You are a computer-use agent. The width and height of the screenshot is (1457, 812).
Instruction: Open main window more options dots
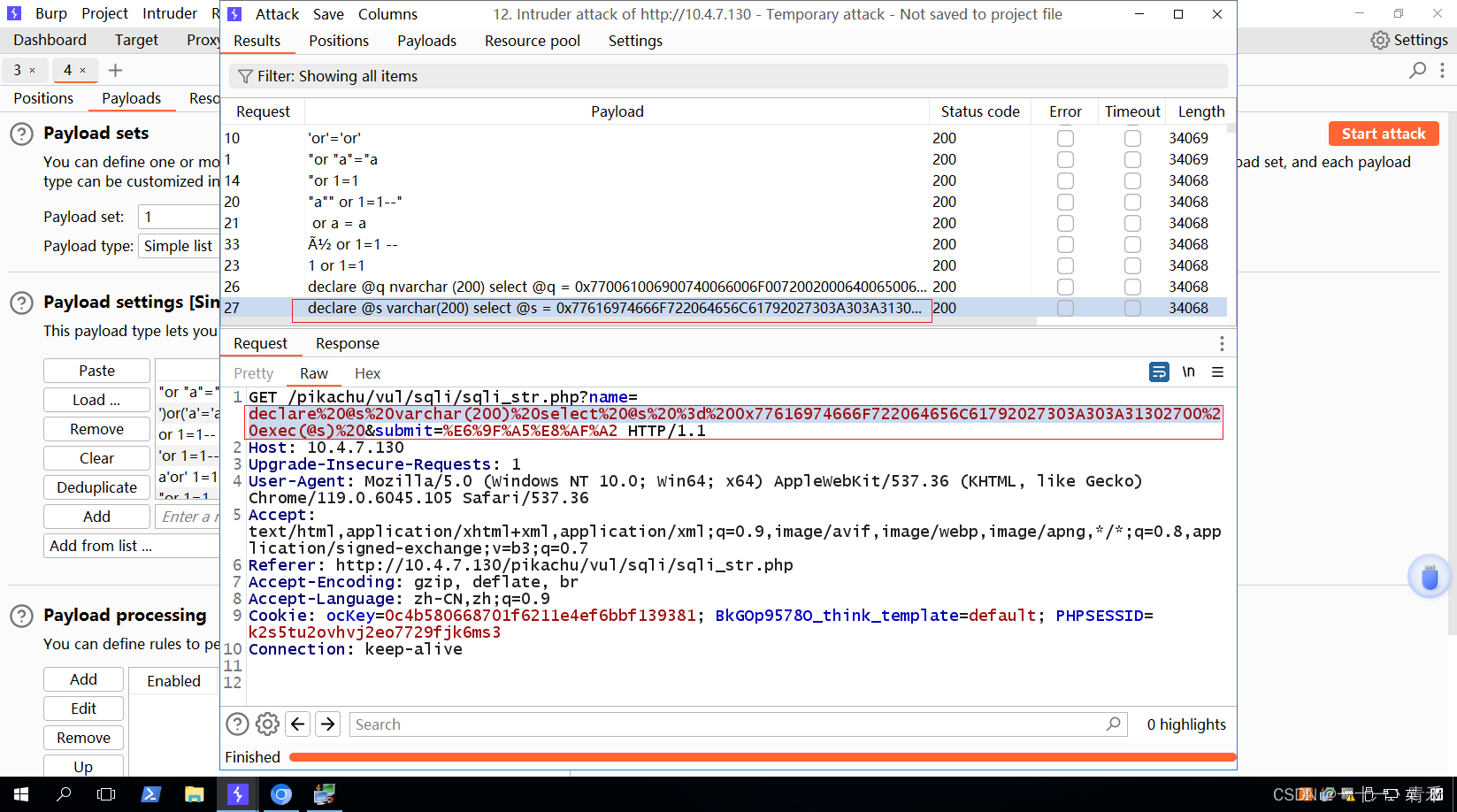coord(1443,70)
